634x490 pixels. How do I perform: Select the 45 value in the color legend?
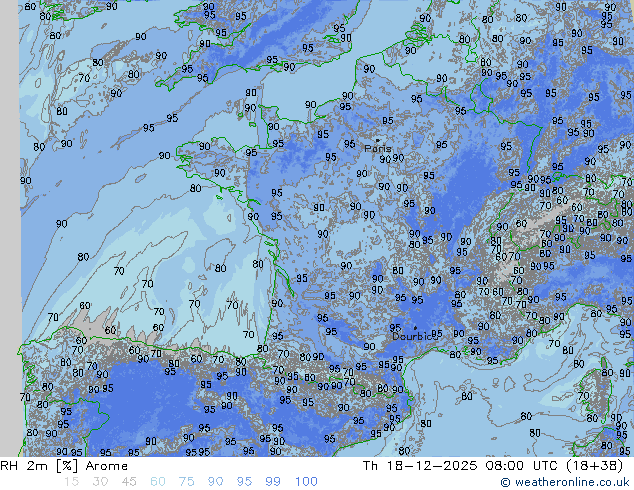129,482
